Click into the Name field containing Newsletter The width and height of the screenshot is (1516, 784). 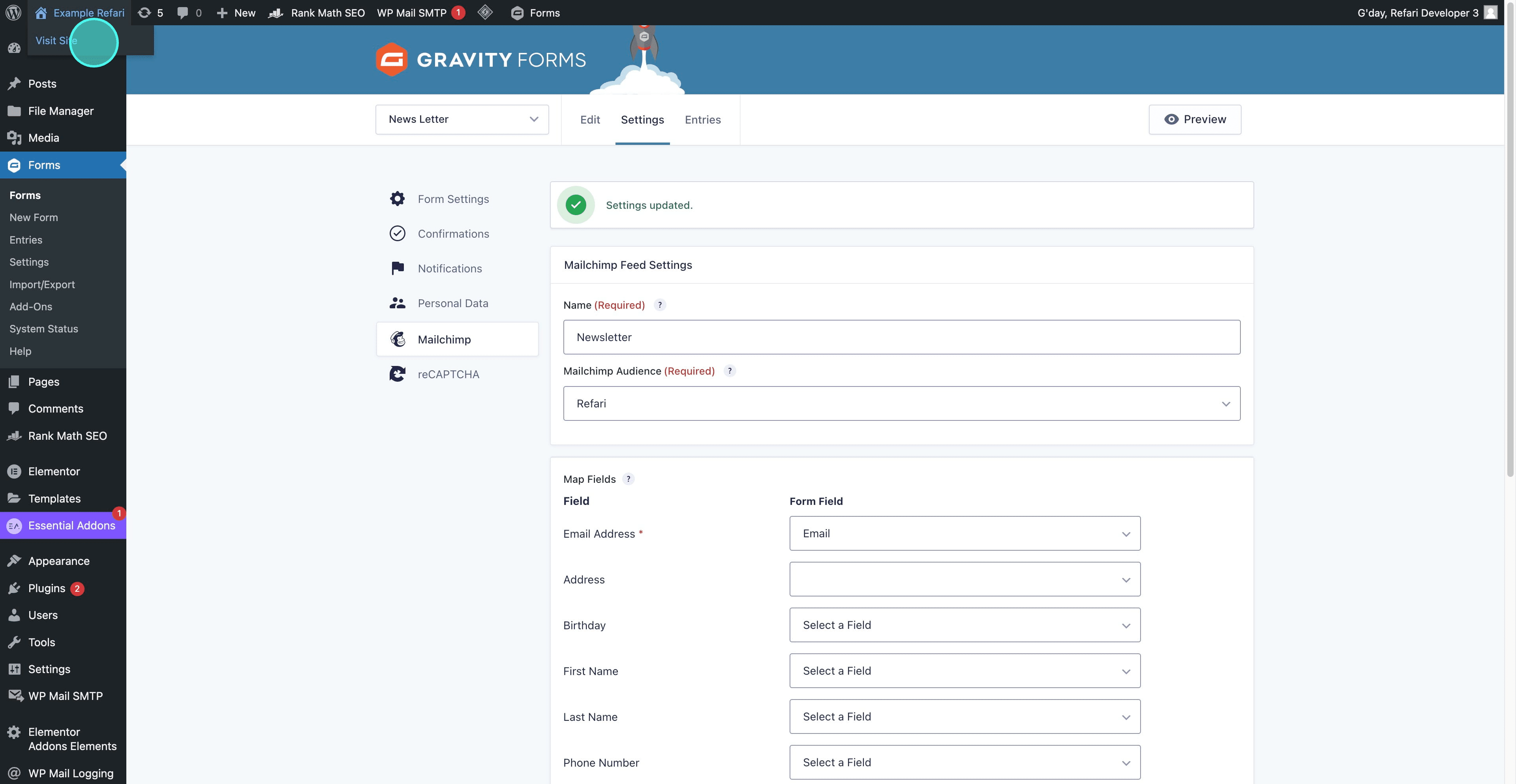pyautogui.click(x=902, y=337)
